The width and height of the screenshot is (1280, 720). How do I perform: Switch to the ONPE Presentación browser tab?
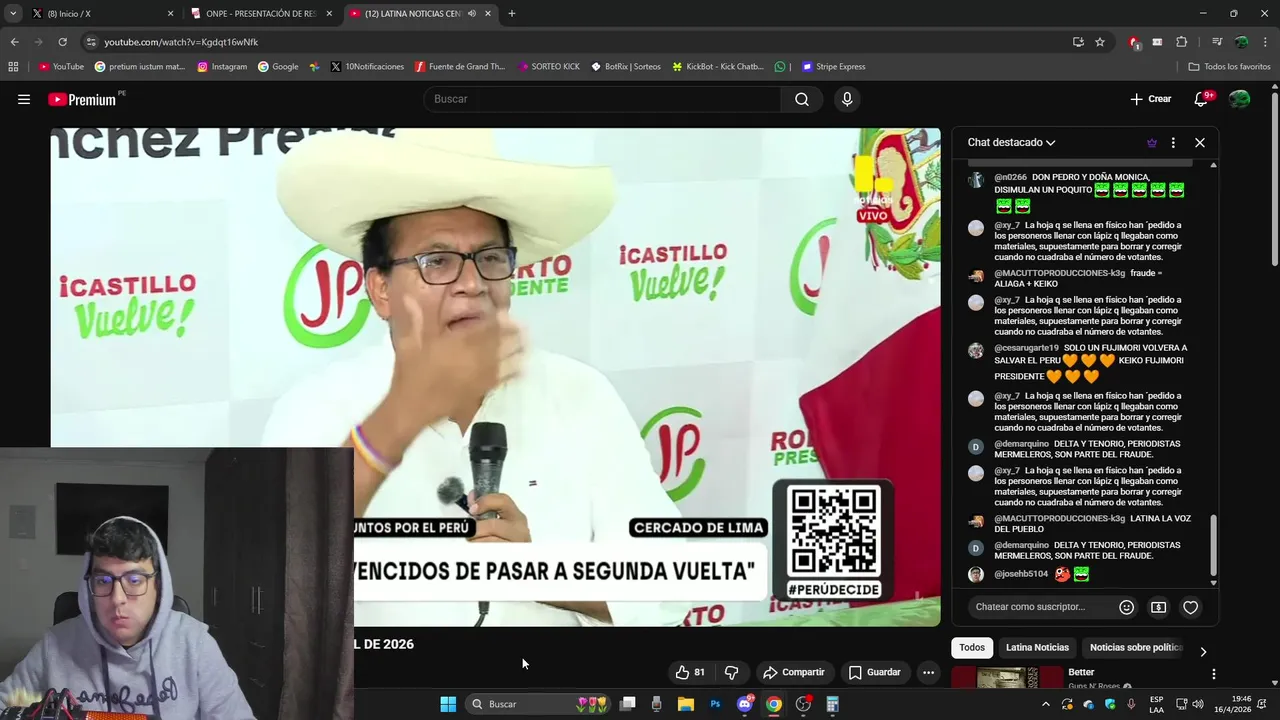261,13
